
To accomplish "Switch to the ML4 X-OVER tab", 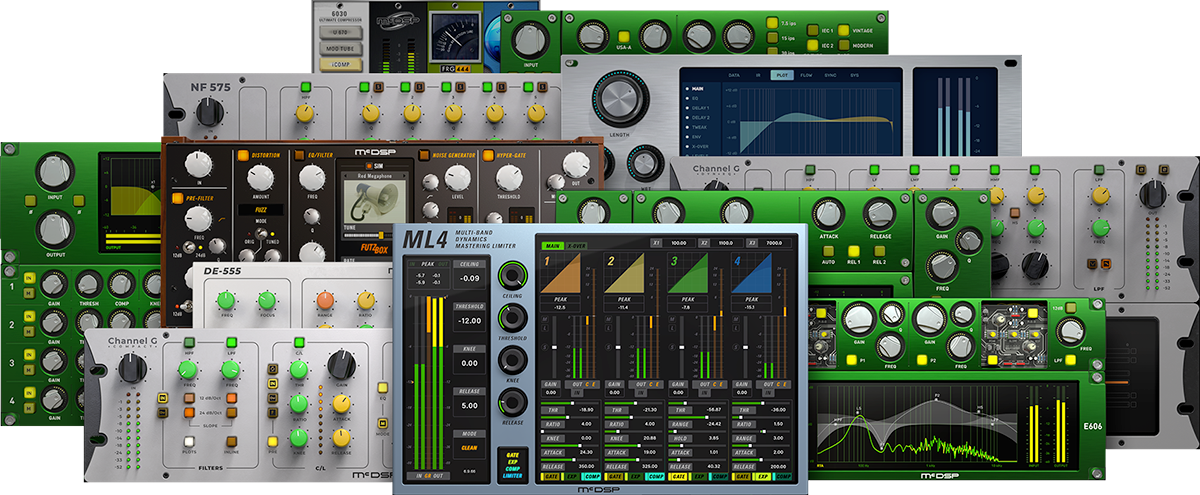I will tap(578, 245).
